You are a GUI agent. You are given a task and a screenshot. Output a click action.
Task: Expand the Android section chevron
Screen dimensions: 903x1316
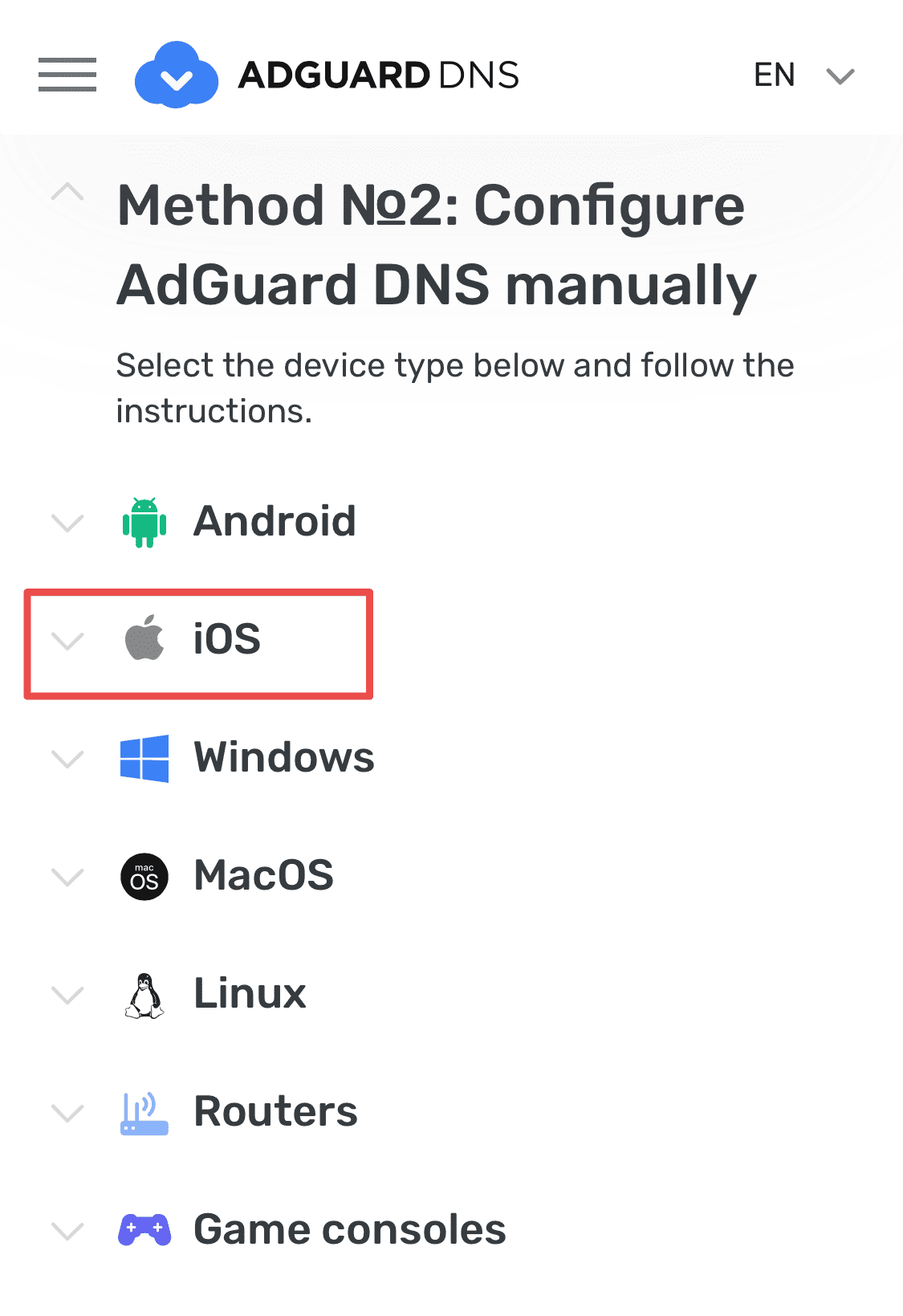(x=67, y=524)
